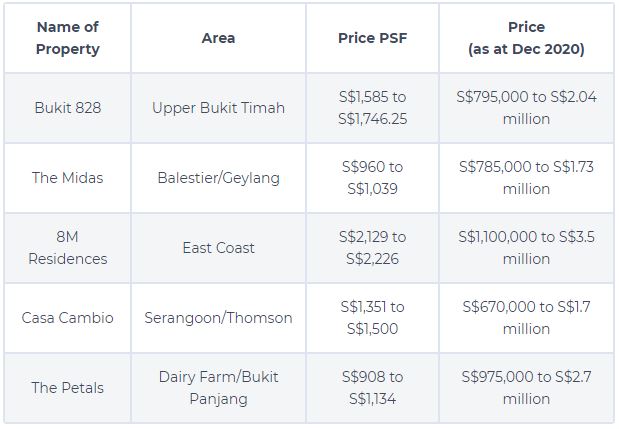Click the Name of Property column header
Screen dimensions: 619x429
[x=68, y=38]
